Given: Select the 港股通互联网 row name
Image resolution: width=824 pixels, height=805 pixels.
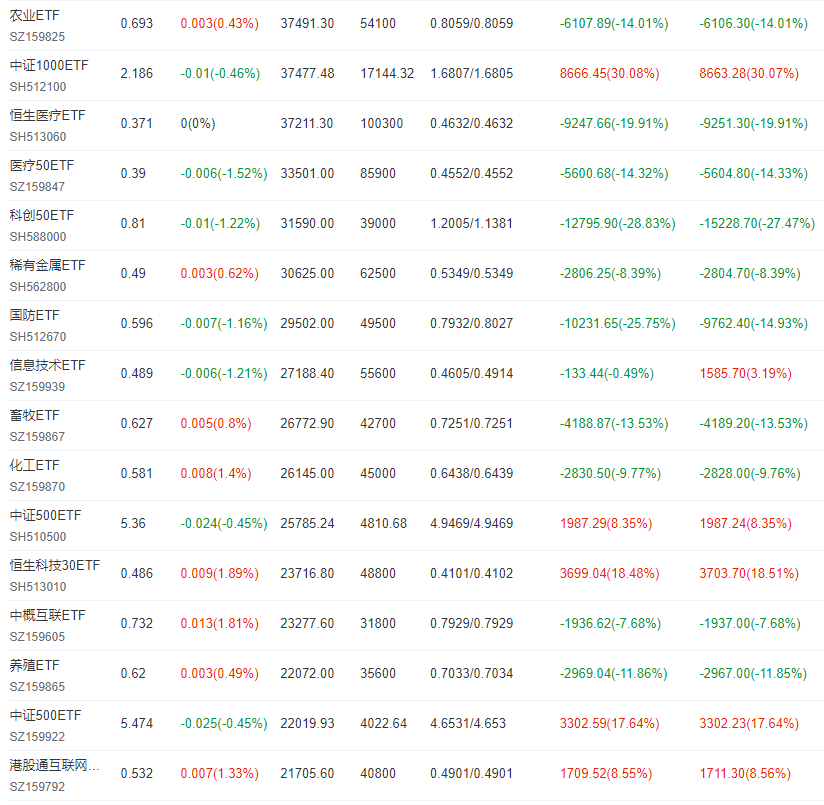Looking at the screenshot, I should tap(54, 766).
